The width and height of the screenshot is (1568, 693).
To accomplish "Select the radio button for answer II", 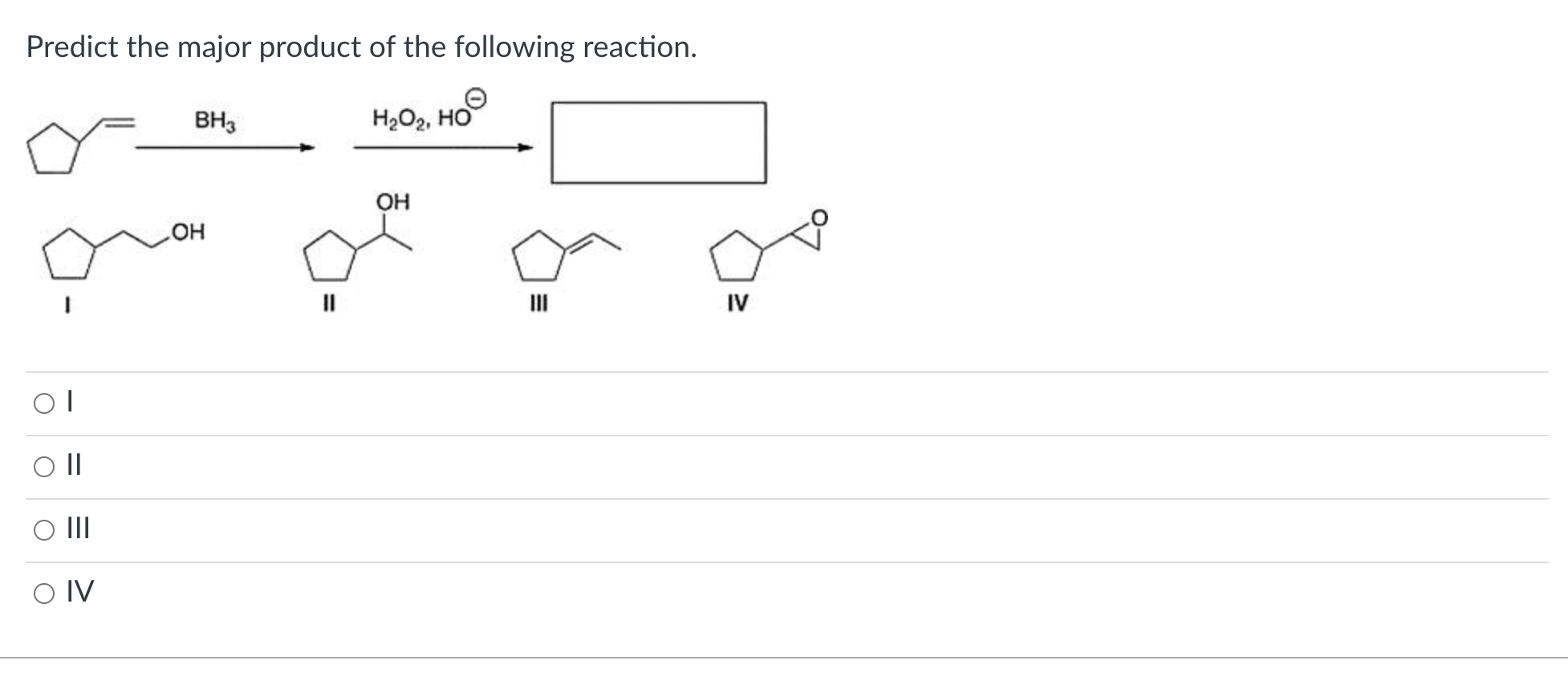I will click(x=43, y=466).
